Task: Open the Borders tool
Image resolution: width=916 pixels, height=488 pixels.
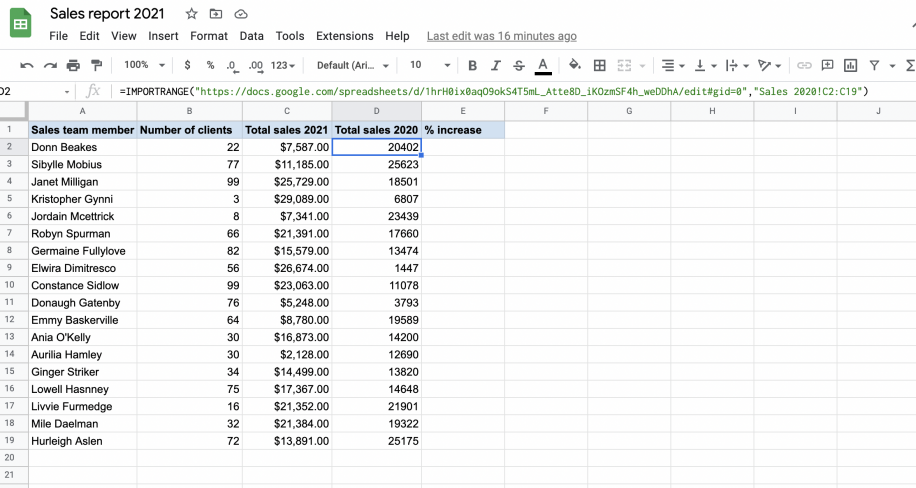Action: [600, 65]
